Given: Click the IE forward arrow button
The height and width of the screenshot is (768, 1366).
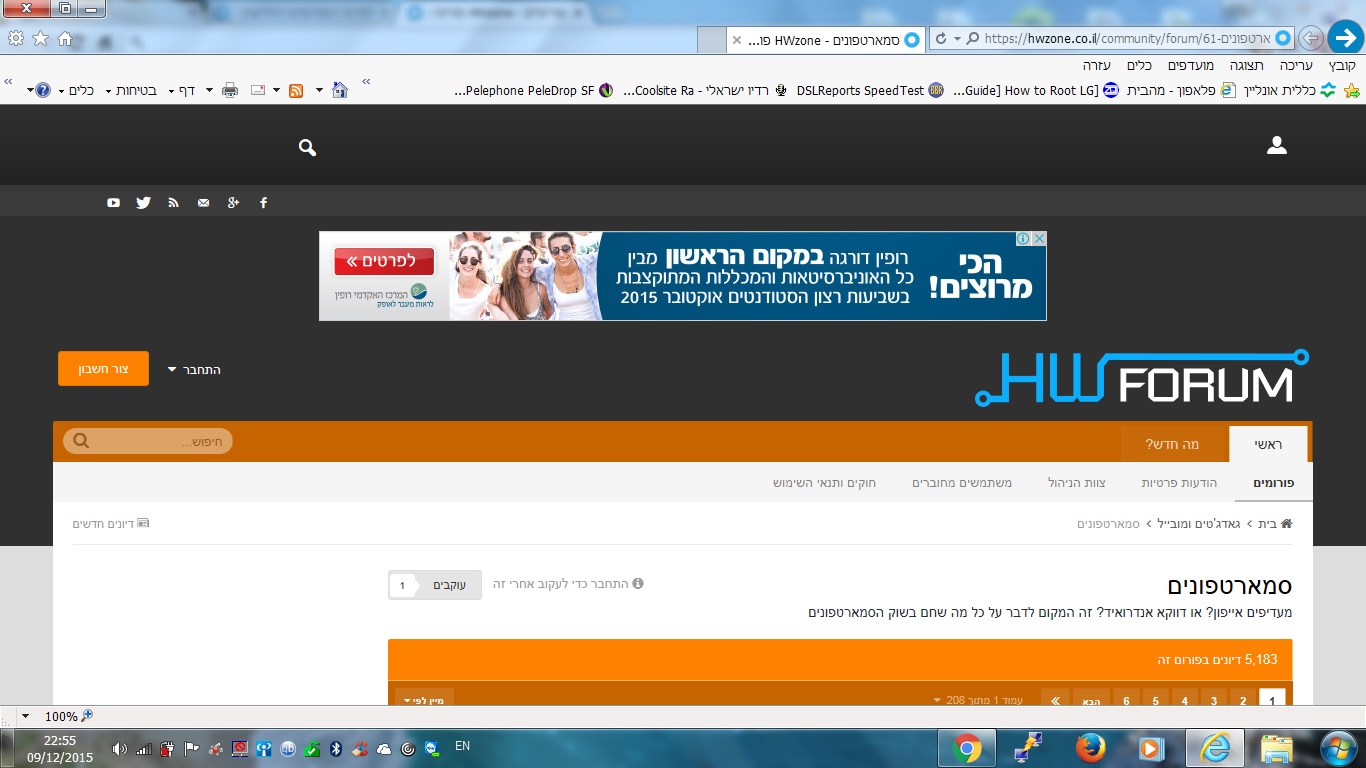Looking at the screenshot, I should pyautogui.click(x=1311, y=38).
